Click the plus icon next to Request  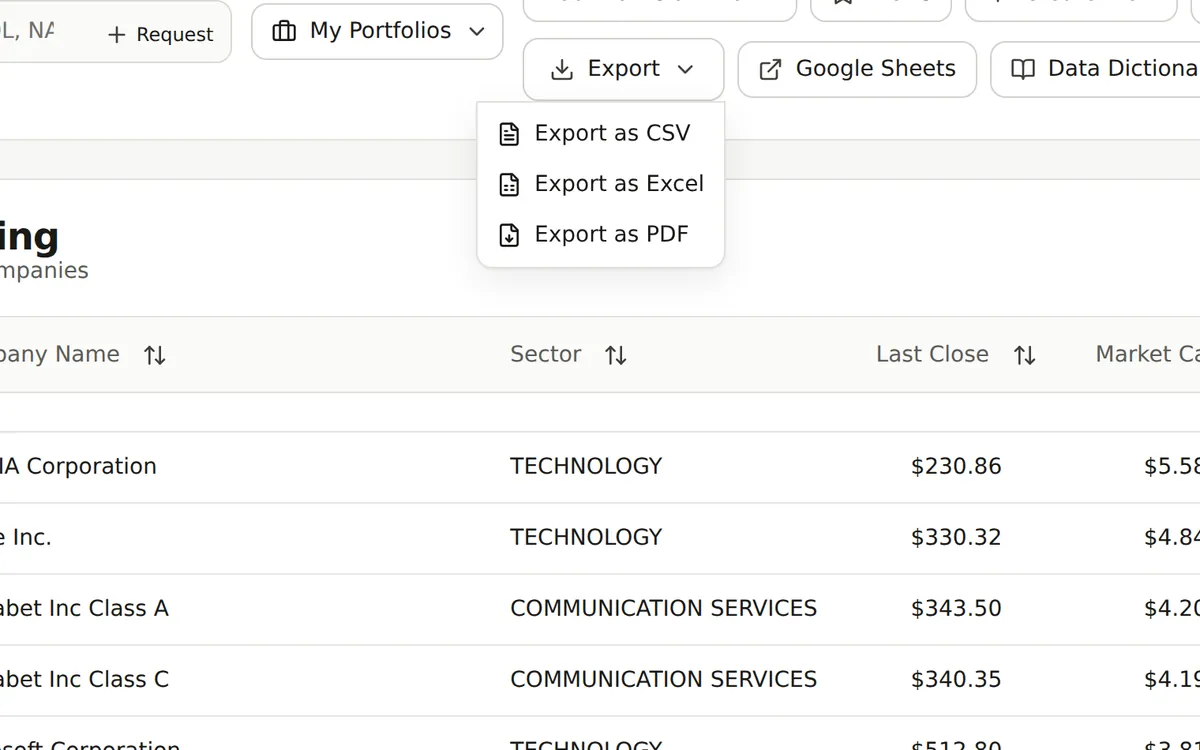pos(117,35)
